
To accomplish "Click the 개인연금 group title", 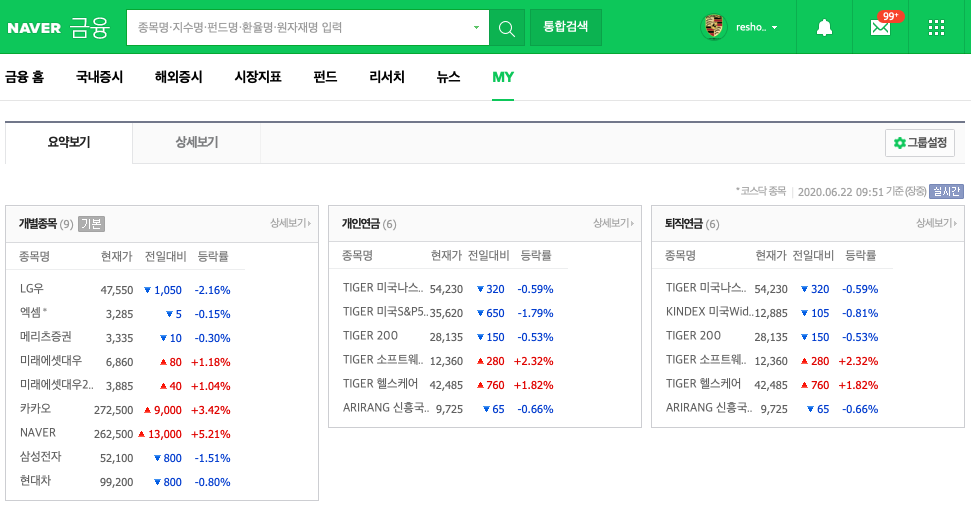I will [x=360, y=223].
